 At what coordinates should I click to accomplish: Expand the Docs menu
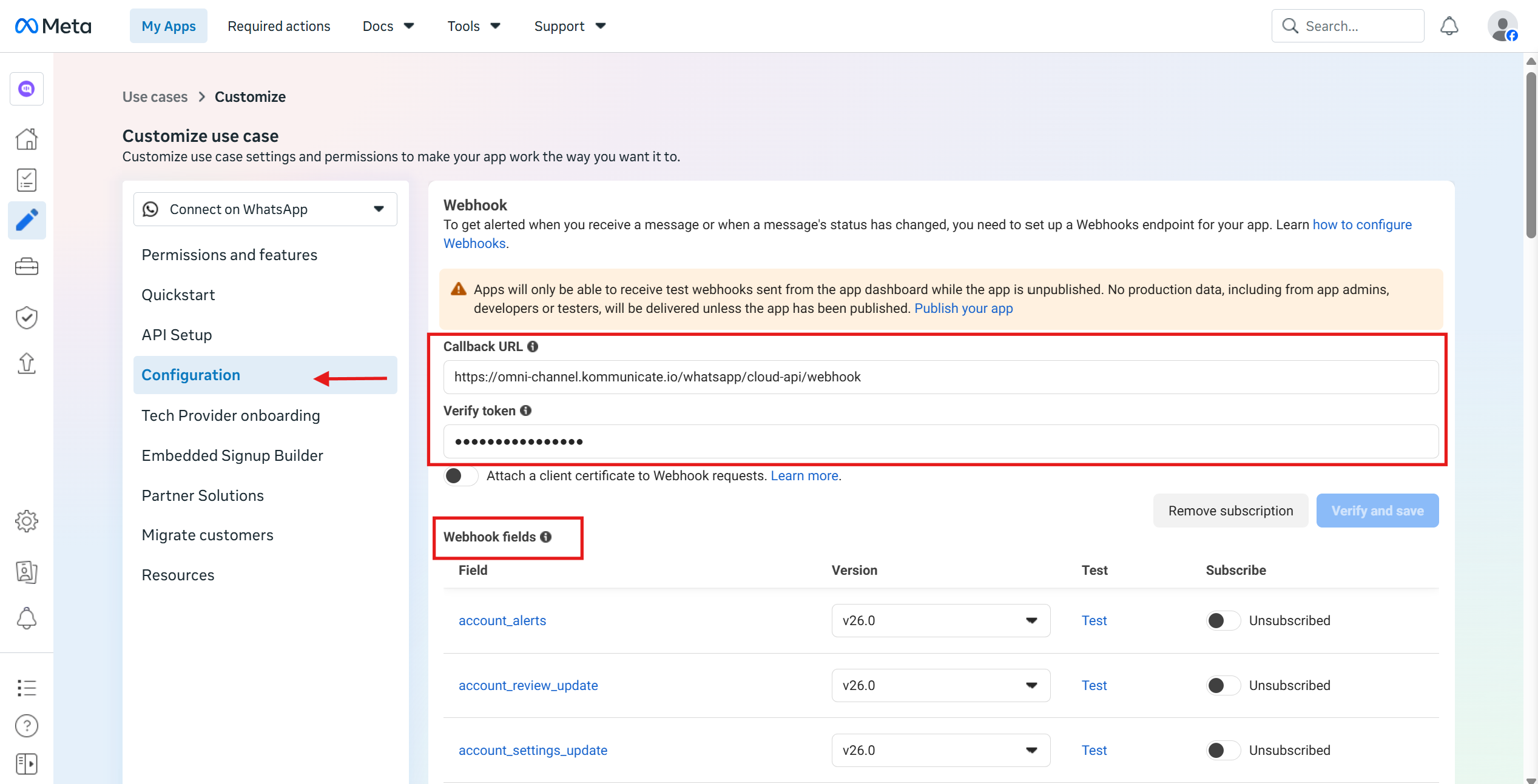(388, 26)
